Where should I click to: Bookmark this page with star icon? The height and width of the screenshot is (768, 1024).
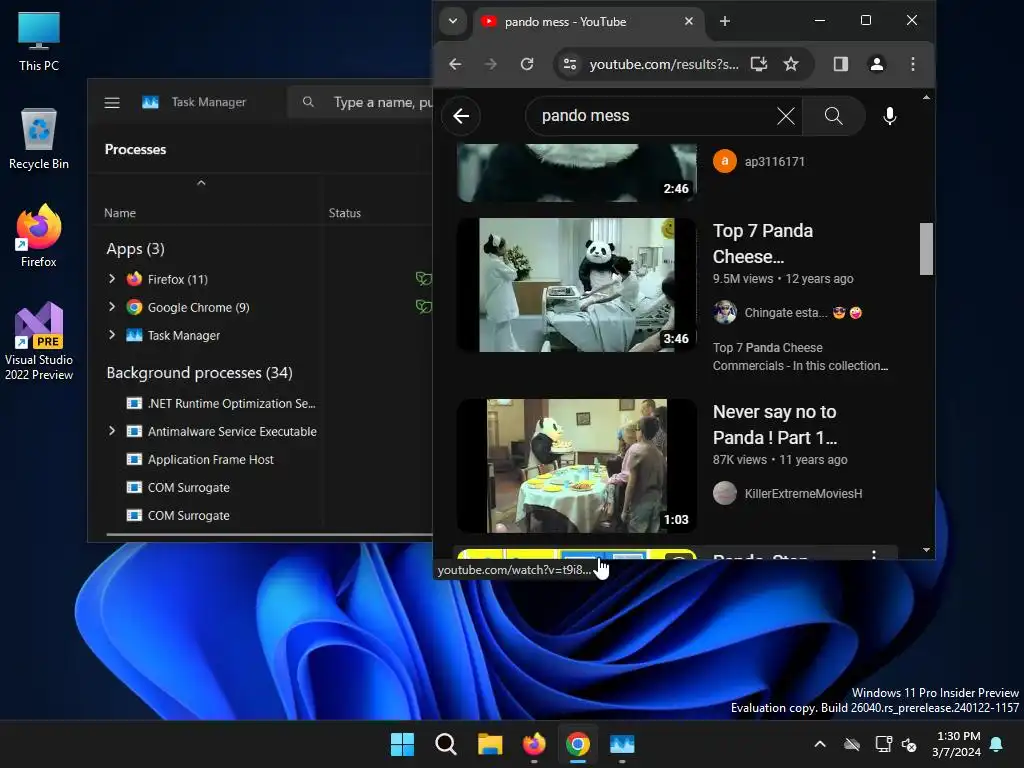click(x=791, y=64)
